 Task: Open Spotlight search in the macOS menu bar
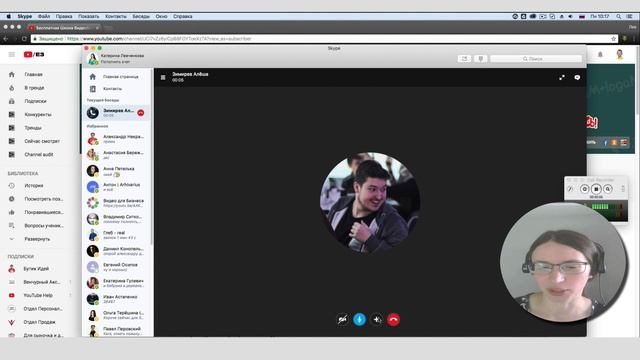pos(619,16)
